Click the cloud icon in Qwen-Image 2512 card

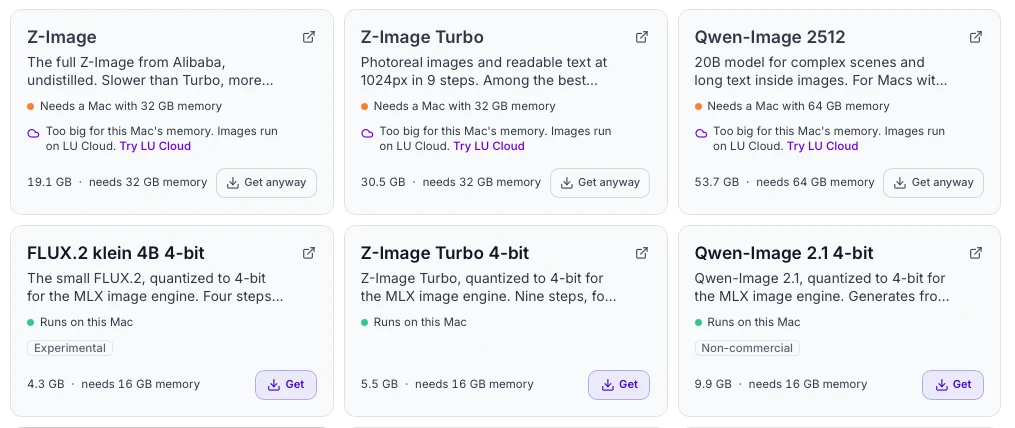(x=701, y=133)
